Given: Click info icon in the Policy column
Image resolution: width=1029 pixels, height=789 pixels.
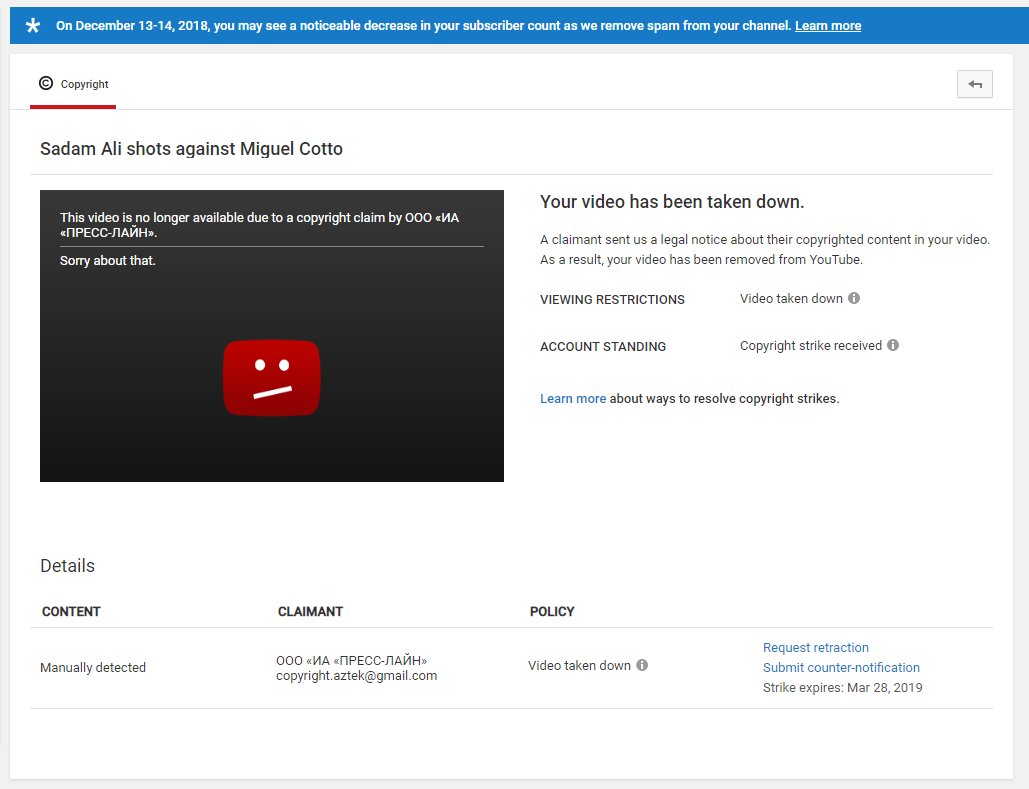Looking at the screenshot, I should (x=642, y=665).
